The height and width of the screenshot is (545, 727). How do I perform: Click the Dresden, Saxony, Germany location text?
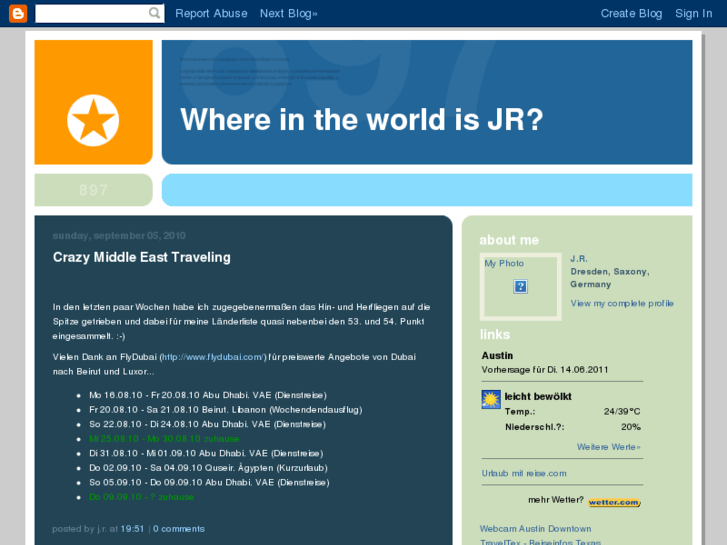(x=609, y=278)
